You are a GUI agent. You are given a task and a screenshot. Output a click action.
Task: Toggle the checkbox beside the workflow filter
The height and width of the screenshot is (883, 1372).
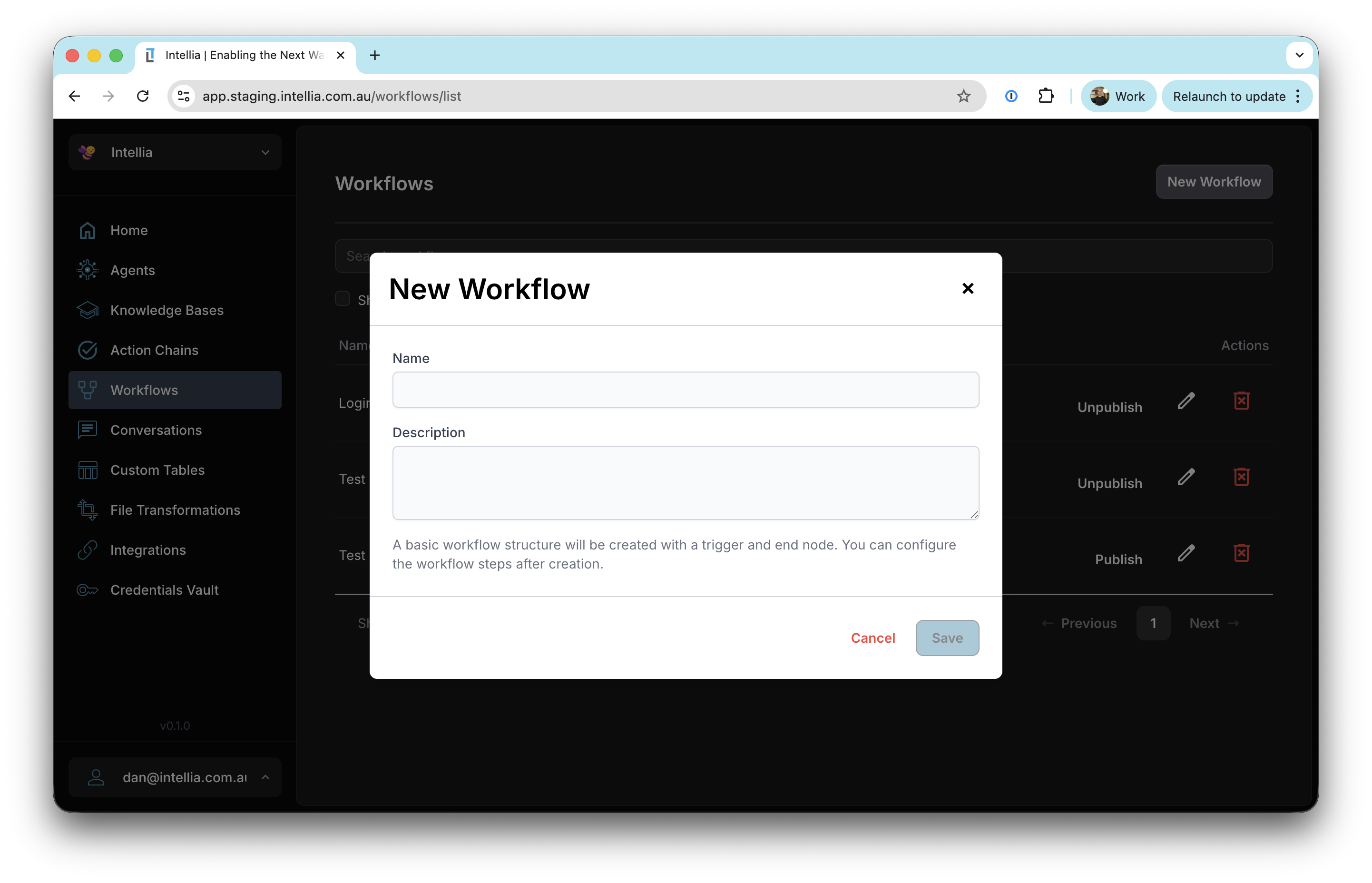point(342,298)
